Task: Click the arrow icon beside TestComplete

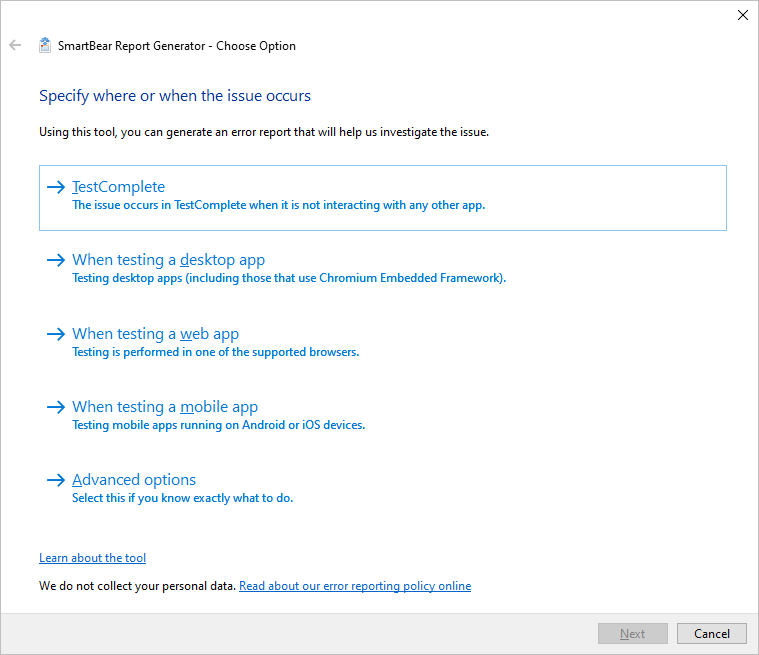Action: (55, 187)
